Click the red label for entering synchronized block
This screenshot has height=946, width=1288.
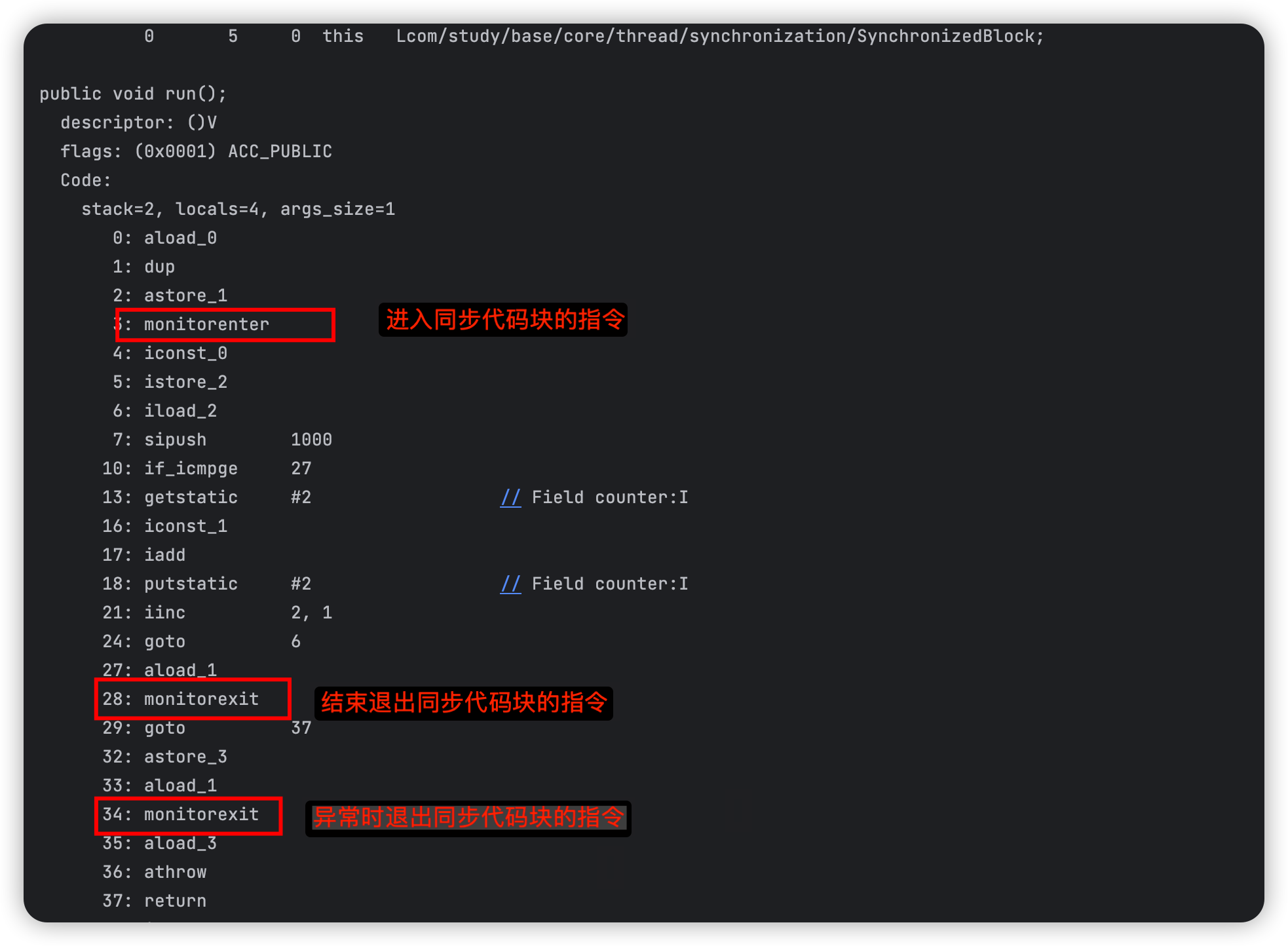(504, 320)
